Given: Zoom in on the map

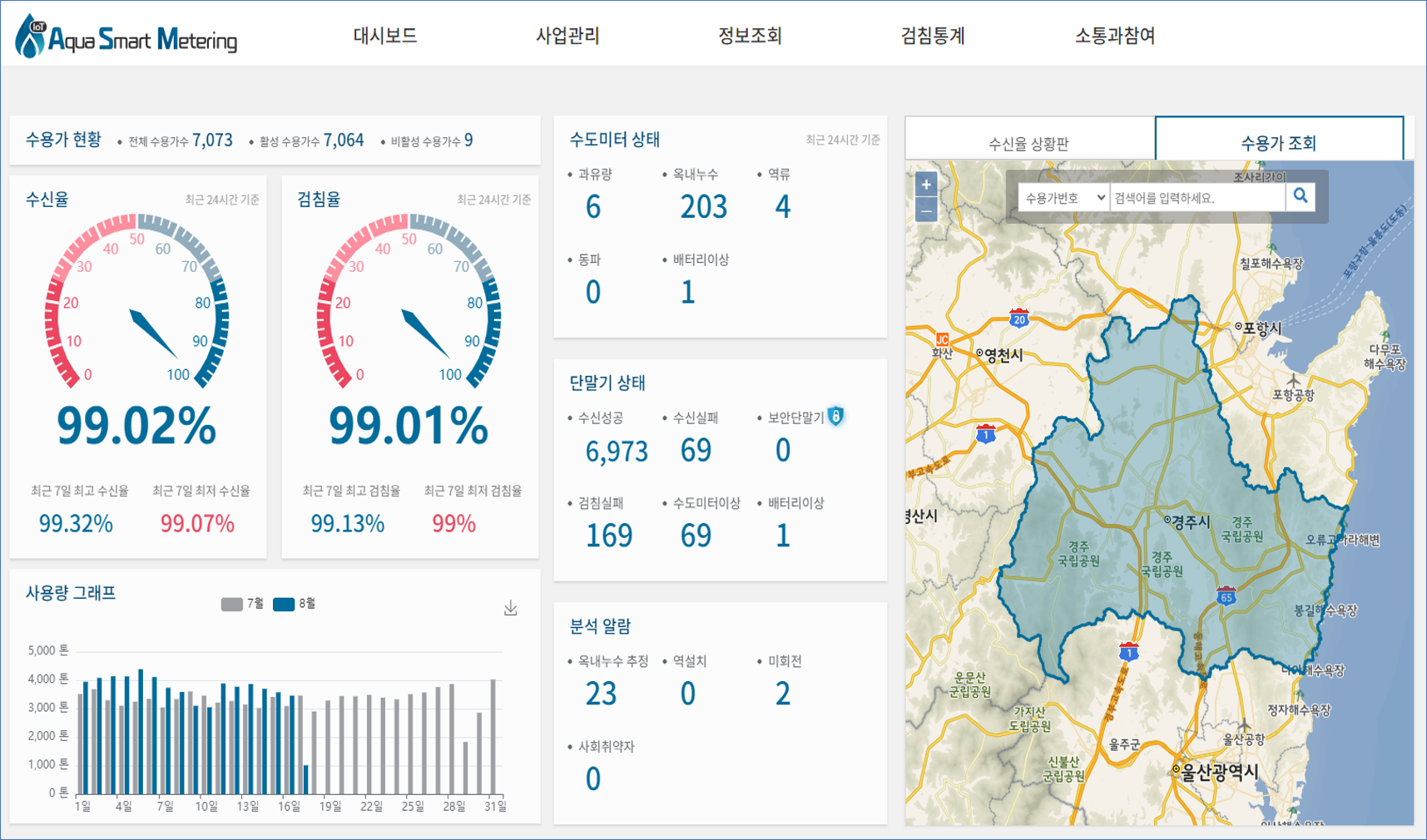Looking at the screenshot, I should (x=926, y=185).
